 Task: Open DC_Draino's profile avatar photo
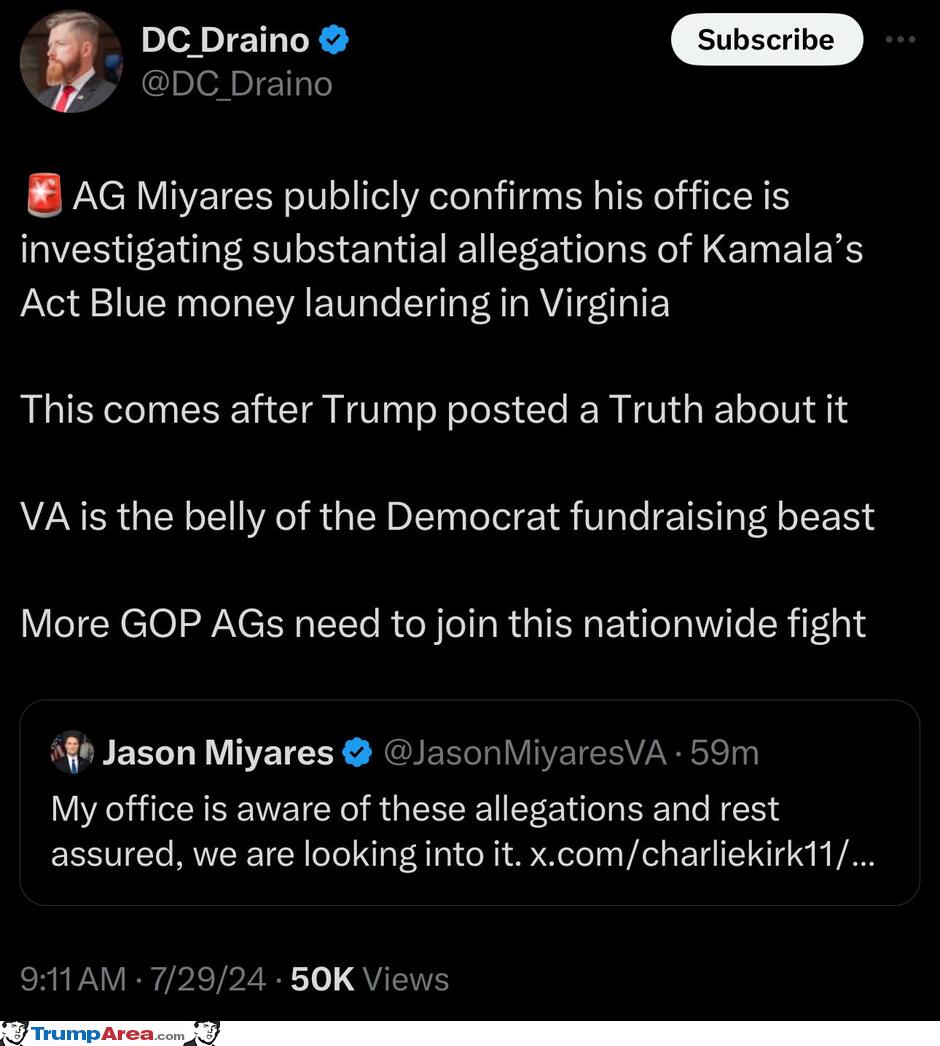(71, 61)
